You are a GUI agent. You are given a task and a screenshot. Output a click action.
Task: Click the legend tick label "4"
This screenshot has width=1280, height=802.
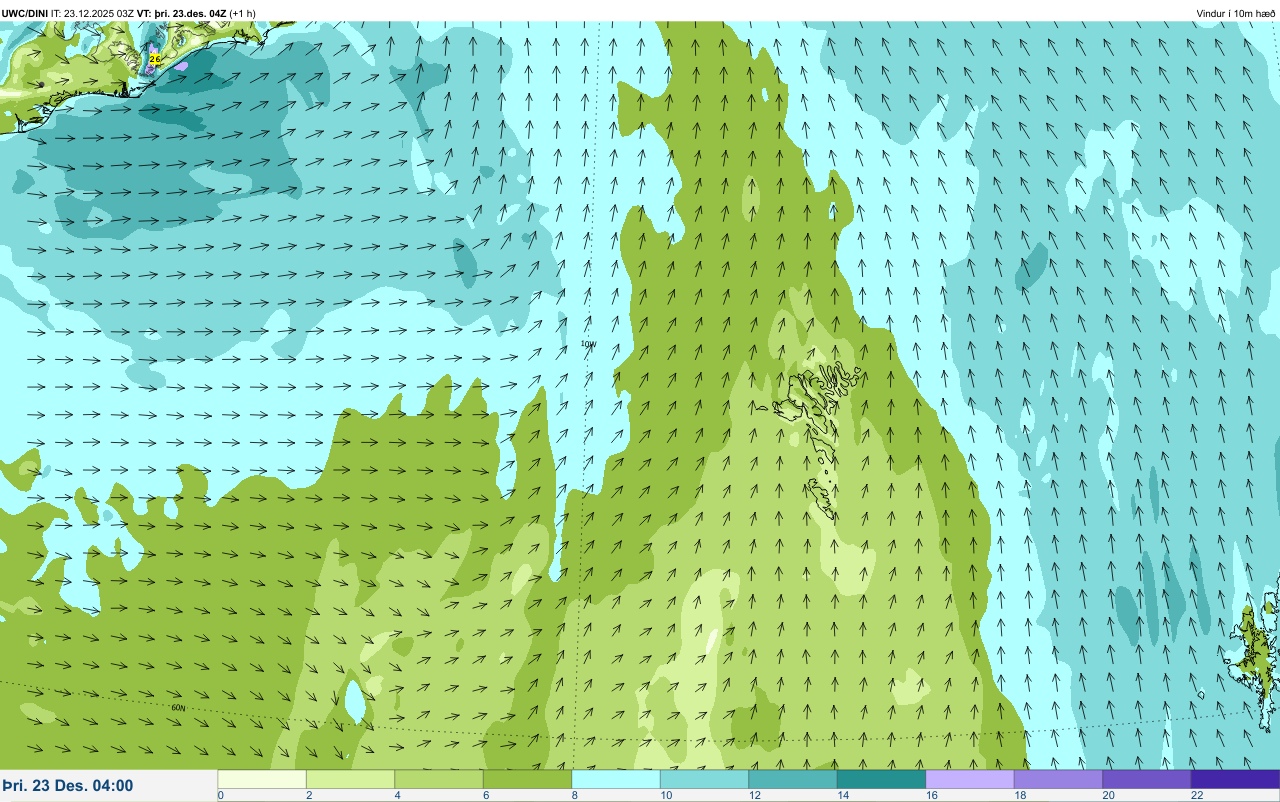click(x=397, y=795)
